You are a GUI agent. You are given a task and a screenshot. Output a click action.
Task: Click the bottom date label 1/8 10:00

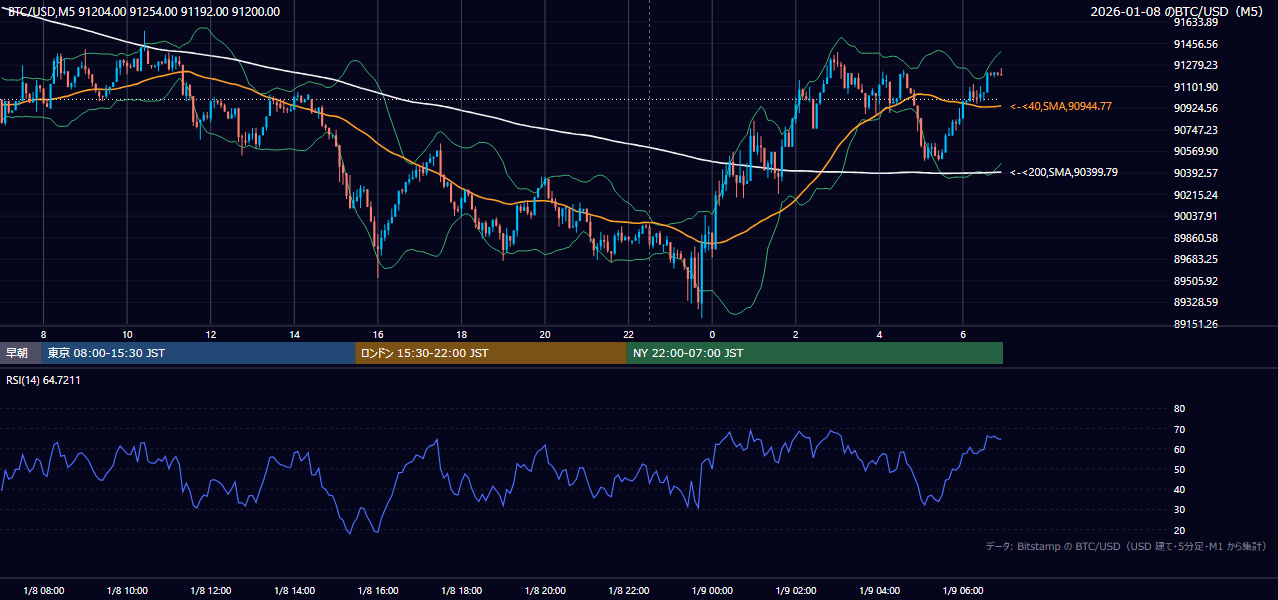pos(127,591)
